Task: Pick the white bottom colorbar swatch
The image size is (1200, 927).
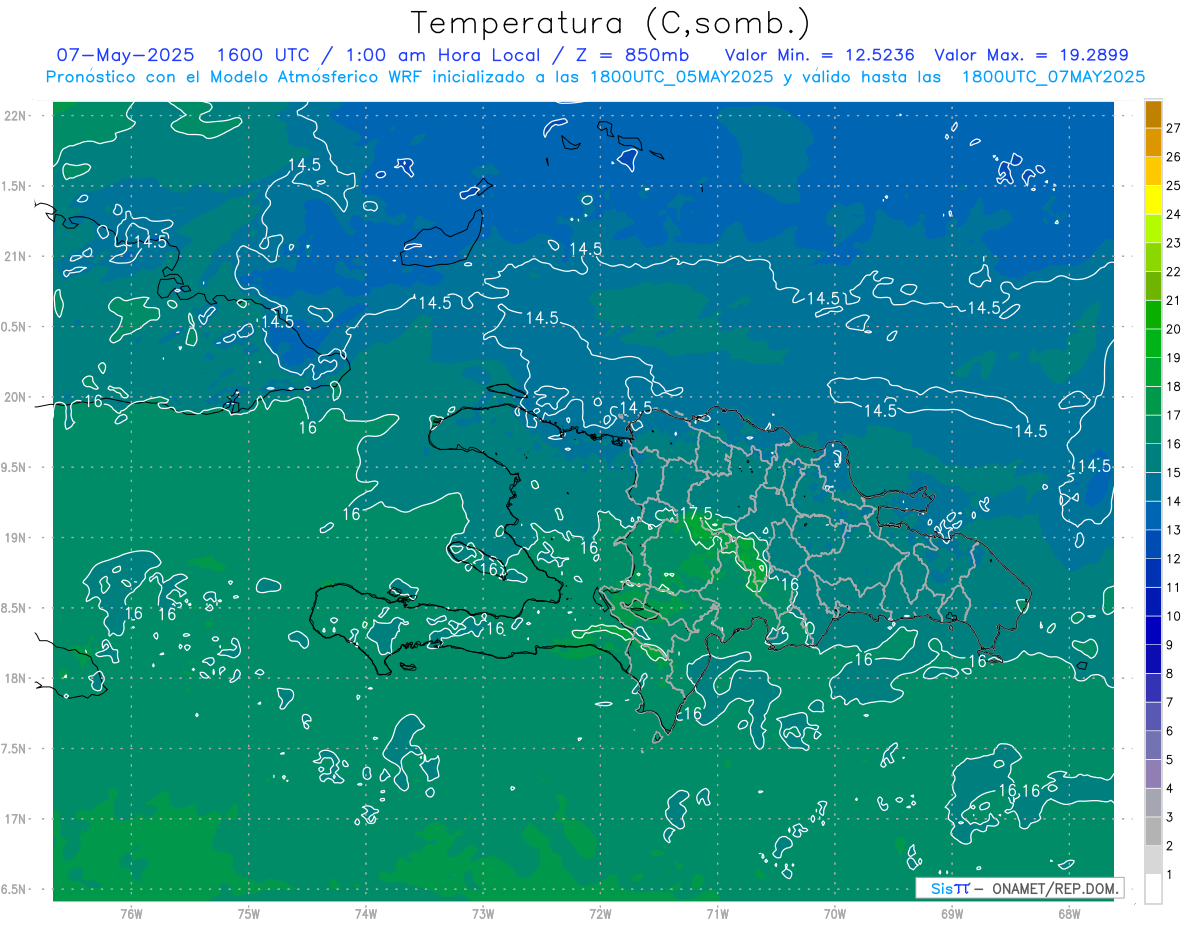Action: (1154, 889)
